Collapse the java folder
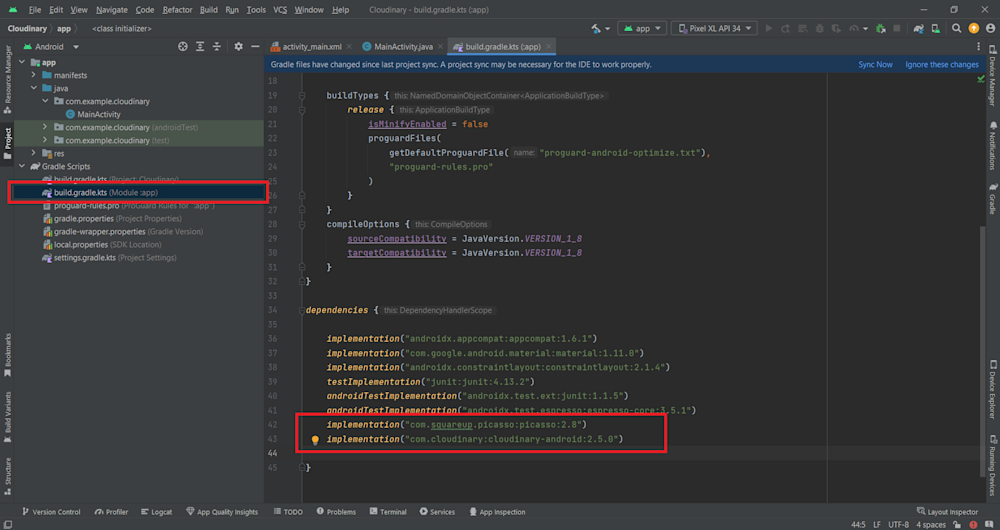Screen dimensions: 1000x530 point(34,88)
